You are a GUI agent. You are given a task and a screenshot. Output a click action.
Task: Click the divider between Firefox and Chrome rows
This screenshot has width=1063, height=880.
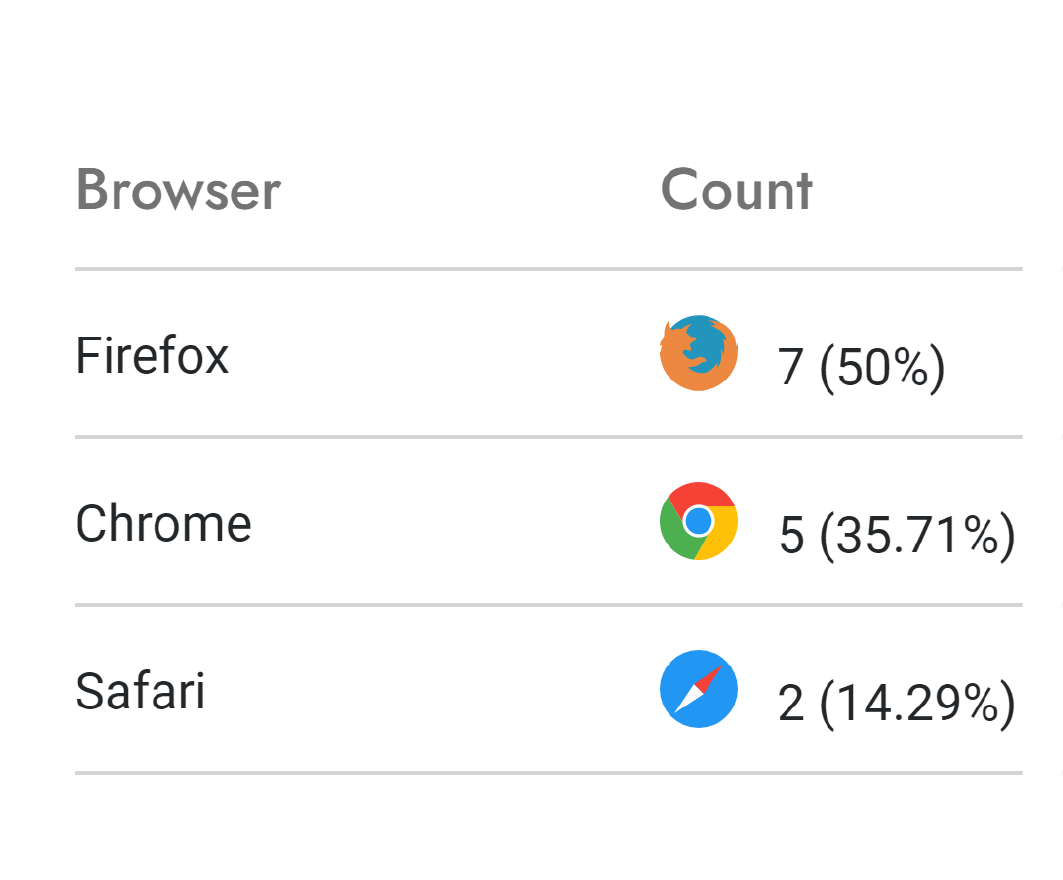(x=548, y=437)
